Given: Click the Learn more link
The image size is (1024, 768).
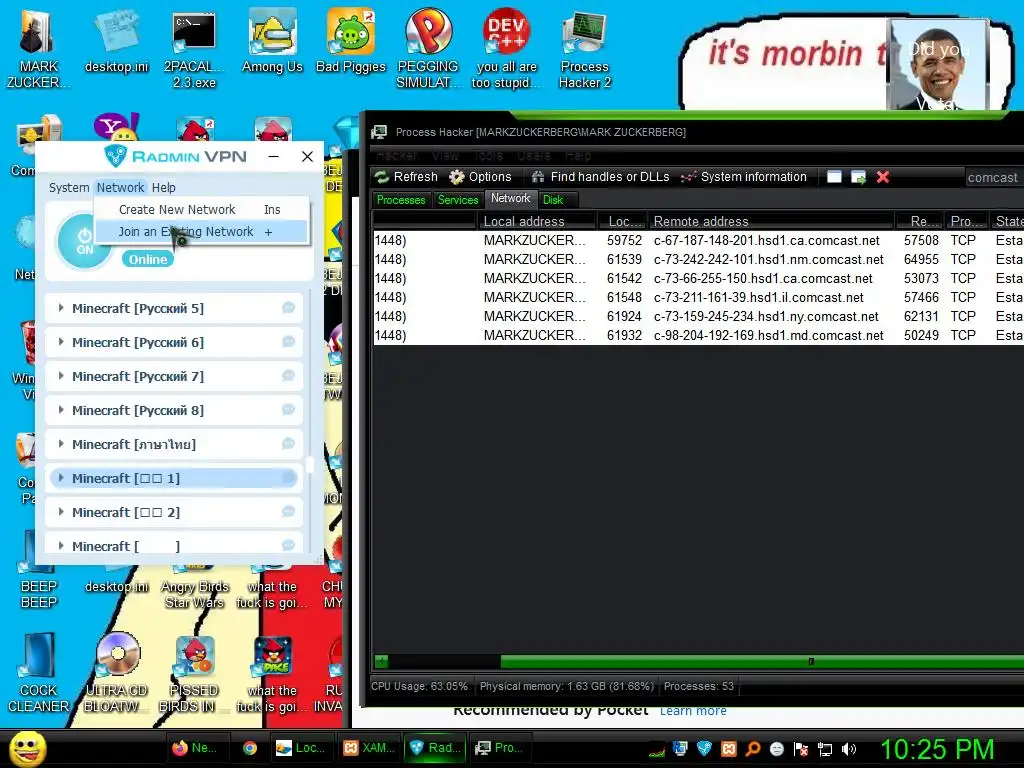Looking at the screenshot, I should pyautogui.click(x=693, y=711).
